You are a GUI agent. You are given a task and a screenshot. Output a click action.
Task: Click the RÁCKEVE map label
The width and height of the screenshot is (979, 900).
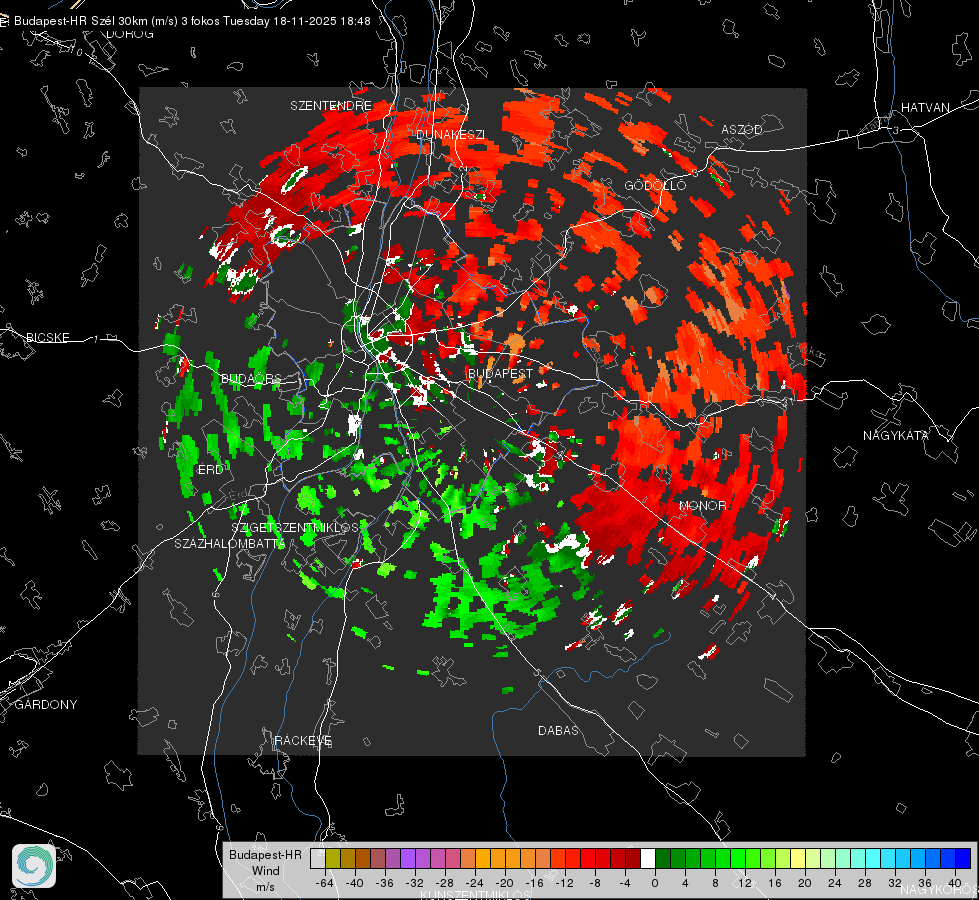[303, 740]
